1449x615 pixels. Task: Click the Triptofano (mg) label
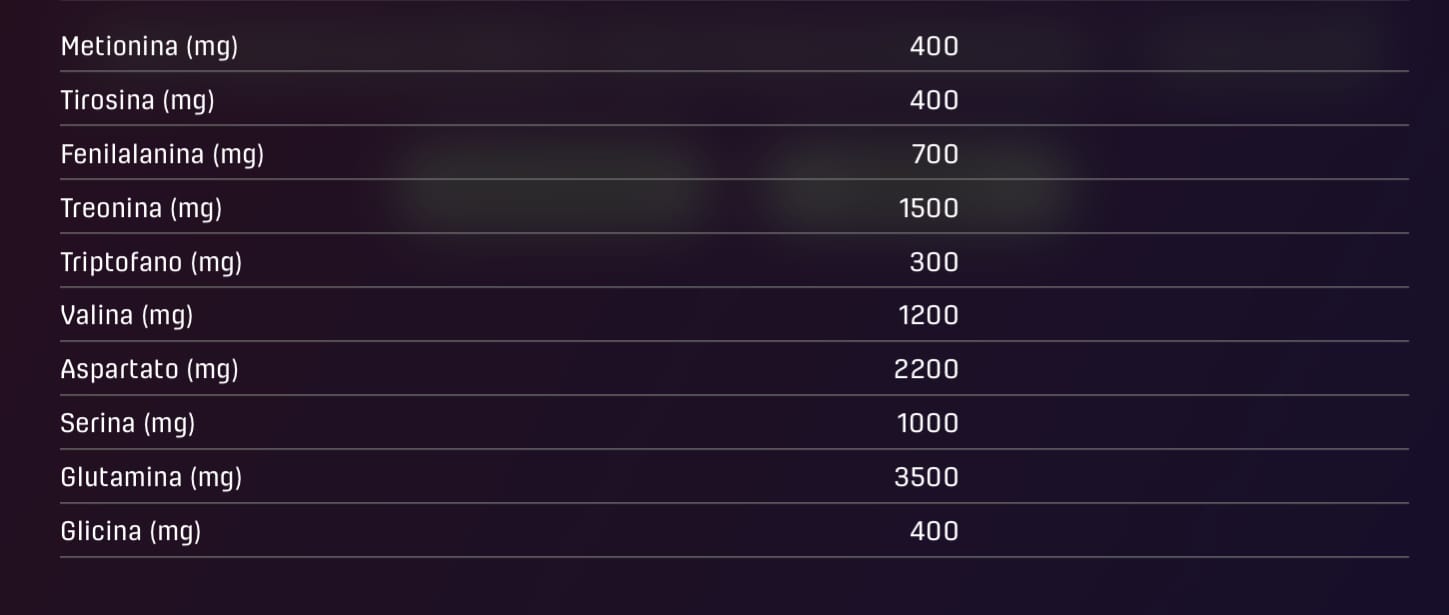[151, 263]
